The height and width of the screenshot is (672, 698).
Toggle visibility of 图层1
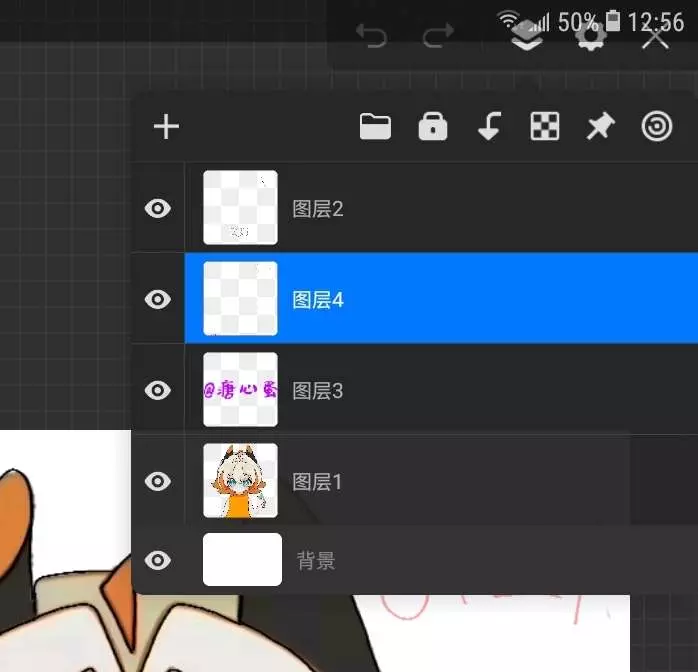click(x=158, y=481)
